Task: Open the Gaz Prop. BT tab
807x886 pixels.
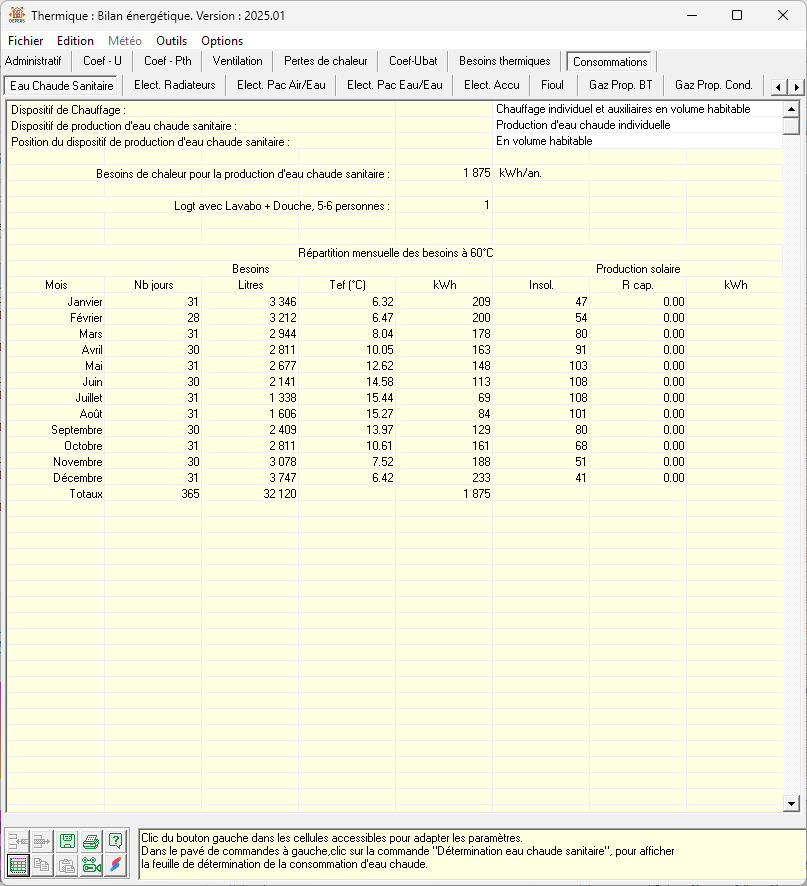Action: point(620,85)
